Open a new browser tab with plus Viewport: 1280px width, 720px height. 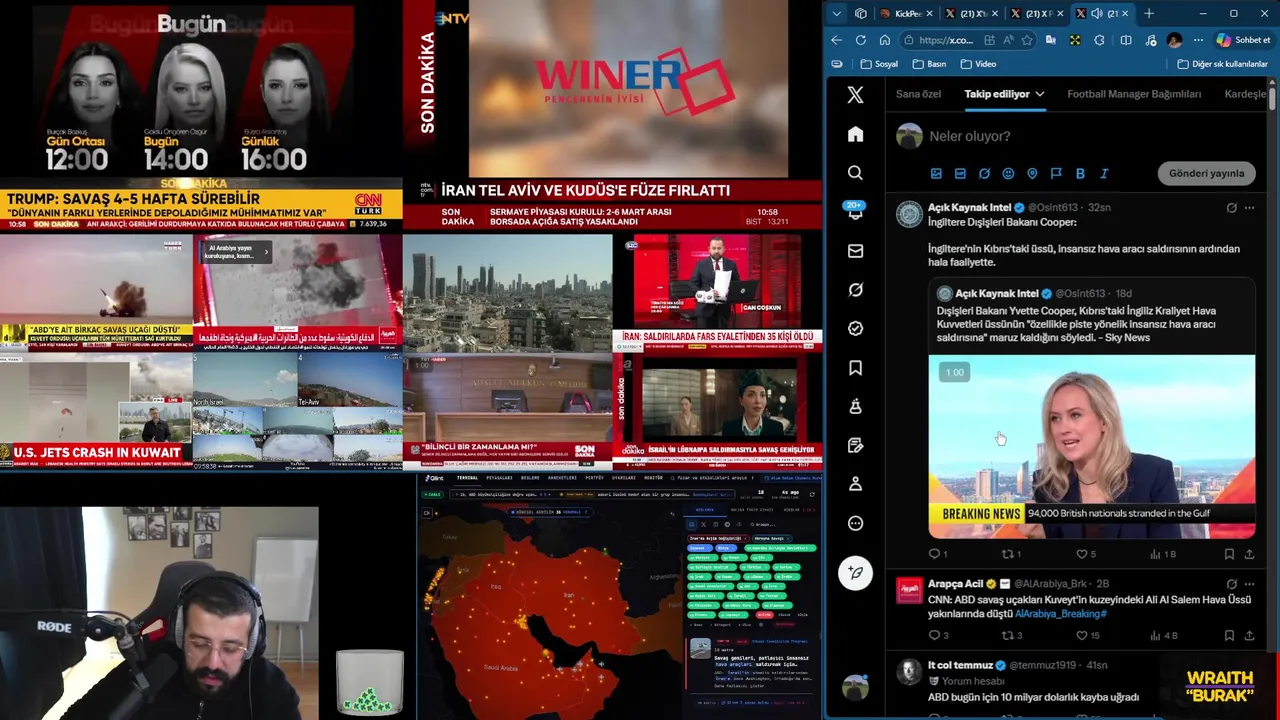pos(1149,13)
